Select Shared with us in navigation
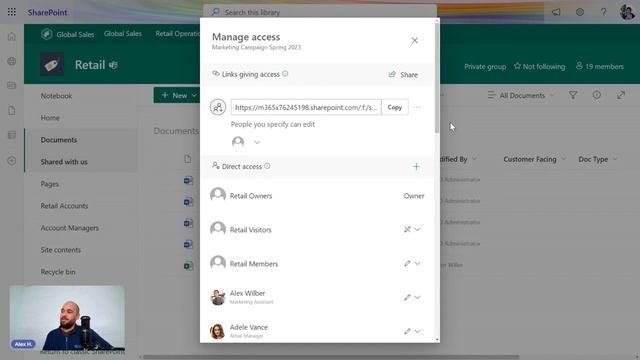This screenshot has height=360, width=640. (x=64, y=162)
